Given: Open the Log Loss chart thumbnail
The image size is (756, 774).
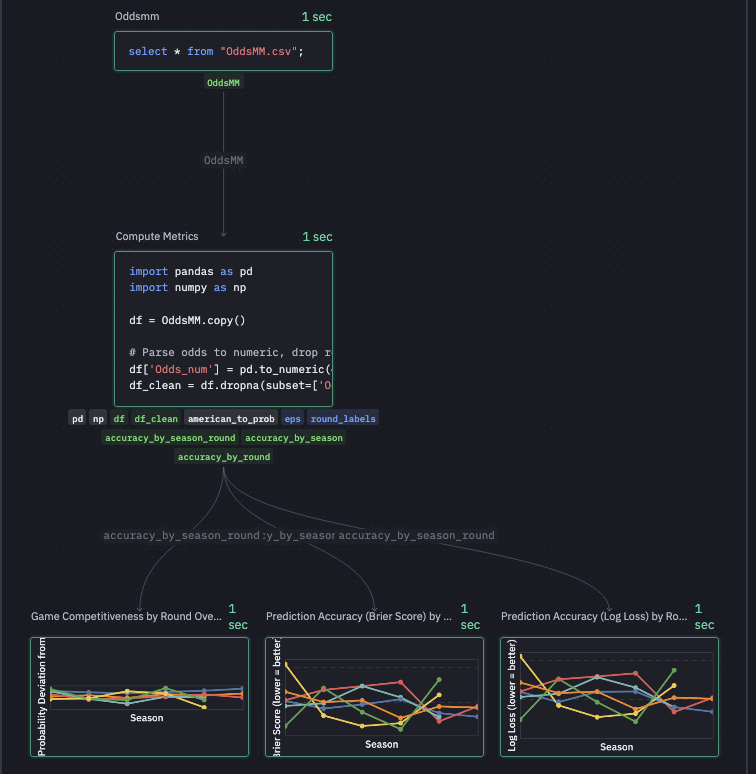Looking at the screenshot, I should pyautogui.click(x=609, y=696).
